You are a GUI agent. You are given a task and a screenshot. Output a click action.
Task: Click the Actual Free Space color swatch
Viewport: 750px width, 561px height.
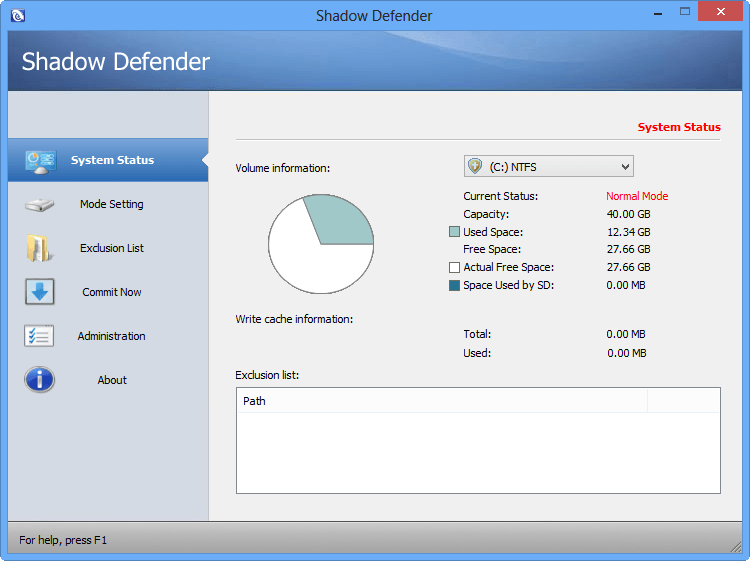[454, 267]
